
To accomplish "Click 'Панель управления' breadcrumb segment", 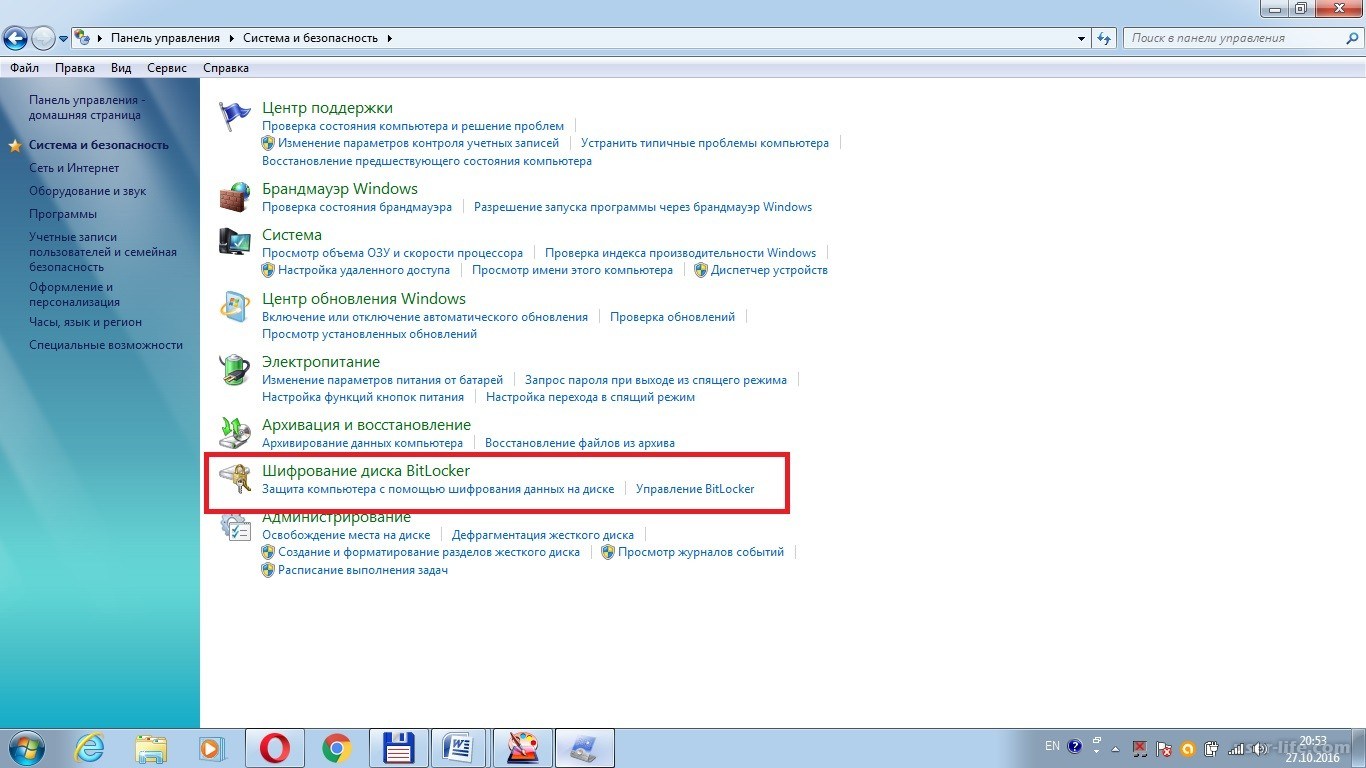I will click(165, 38).
